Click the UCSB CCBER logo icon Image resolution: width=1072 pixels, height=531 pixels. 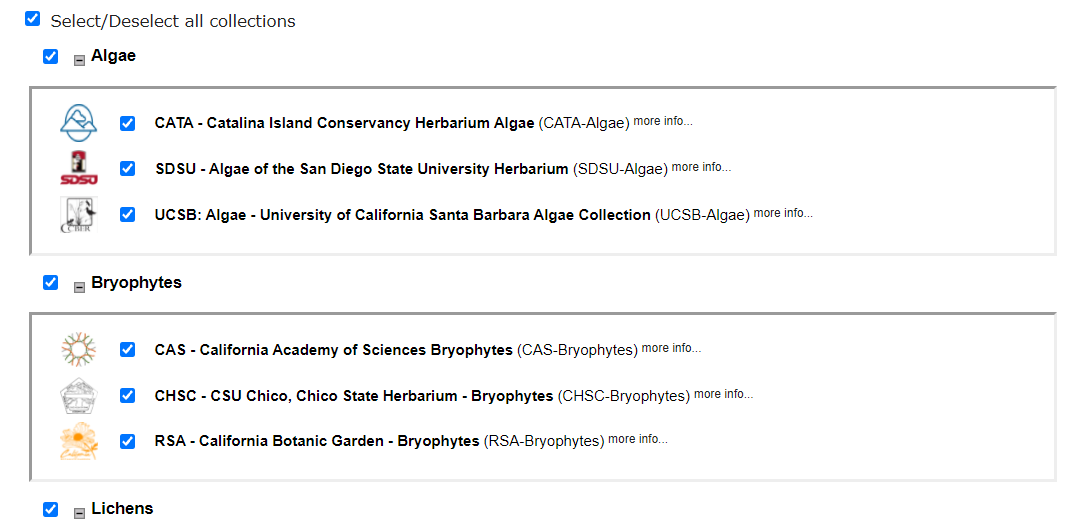coord(79,214)
